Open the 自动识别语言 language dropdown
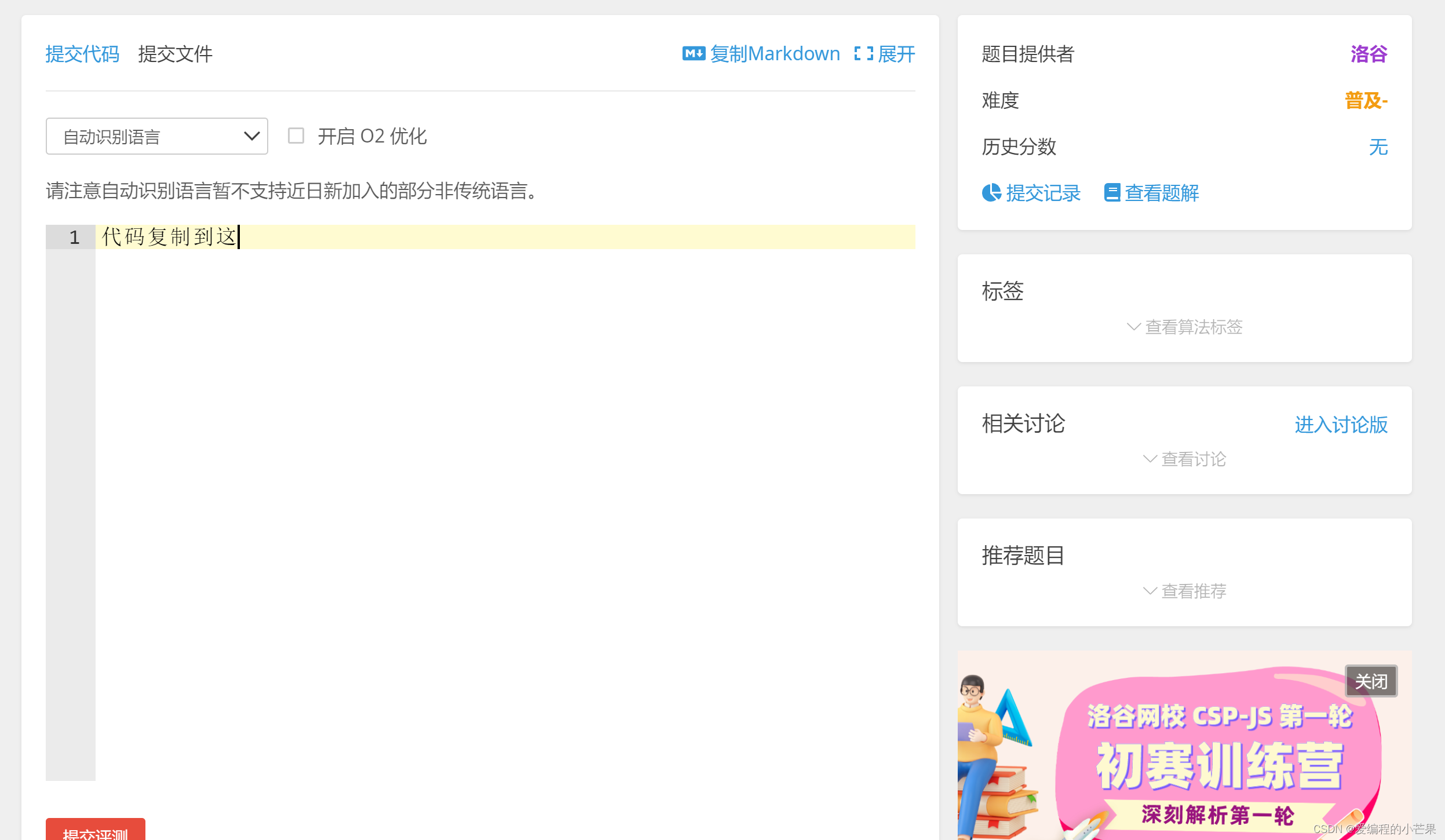Screen dimensions: 1445x840 [156, 136]
